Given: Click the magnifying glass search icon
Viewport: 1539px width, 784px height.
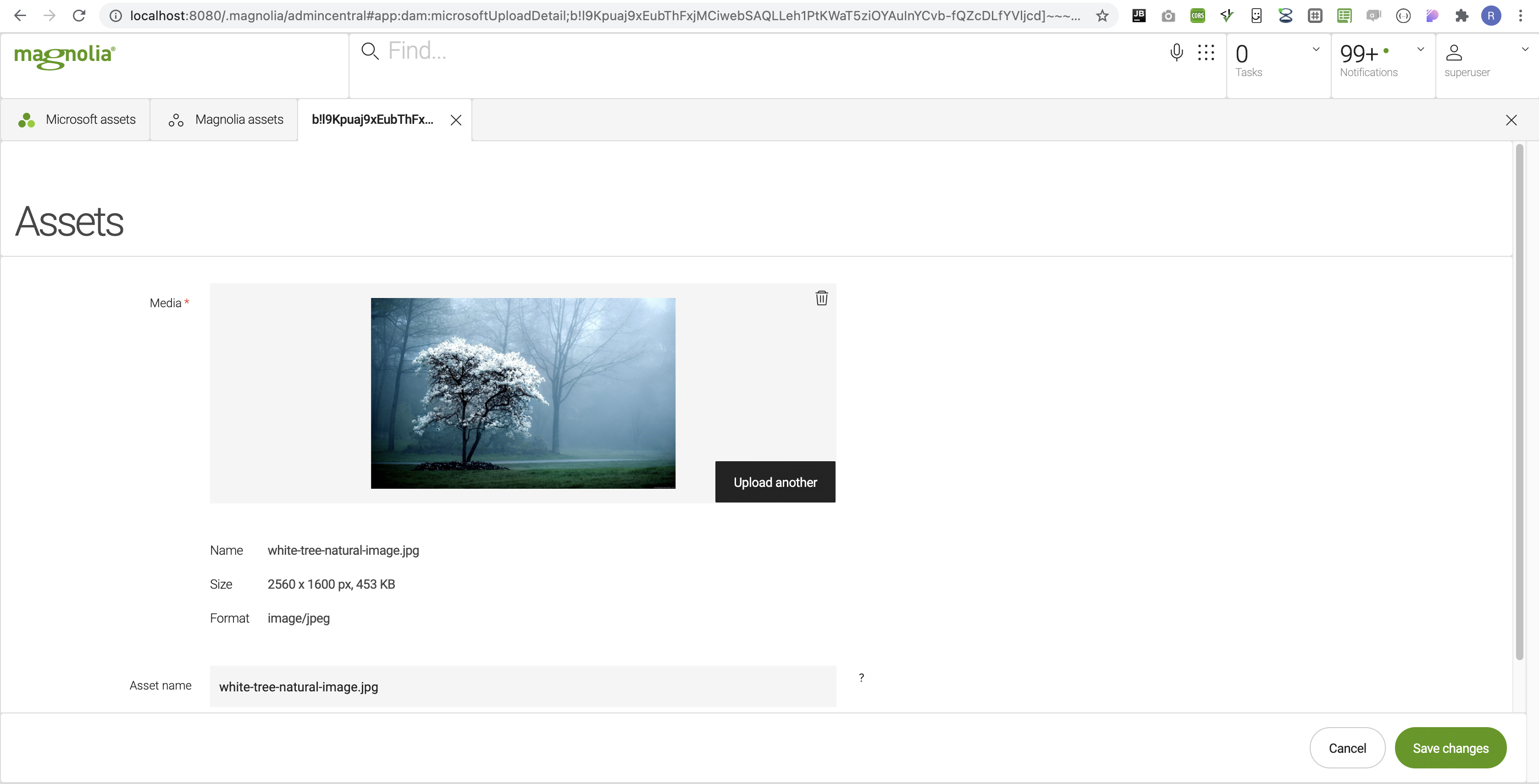Looking at the screenshot, I should pyautogui.click(x=371, y=51).
